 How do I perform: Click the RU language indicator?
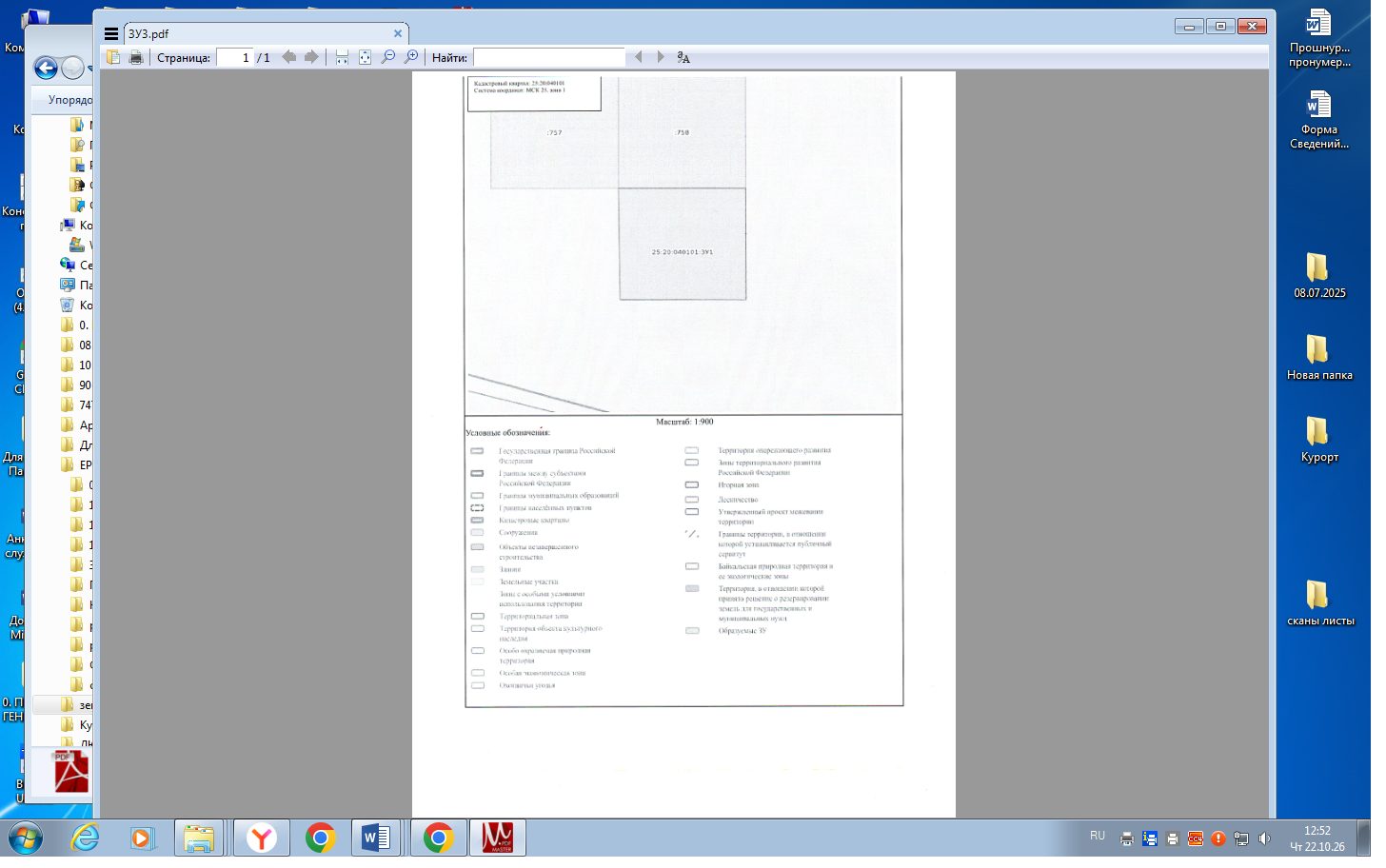pos(1098,836)
